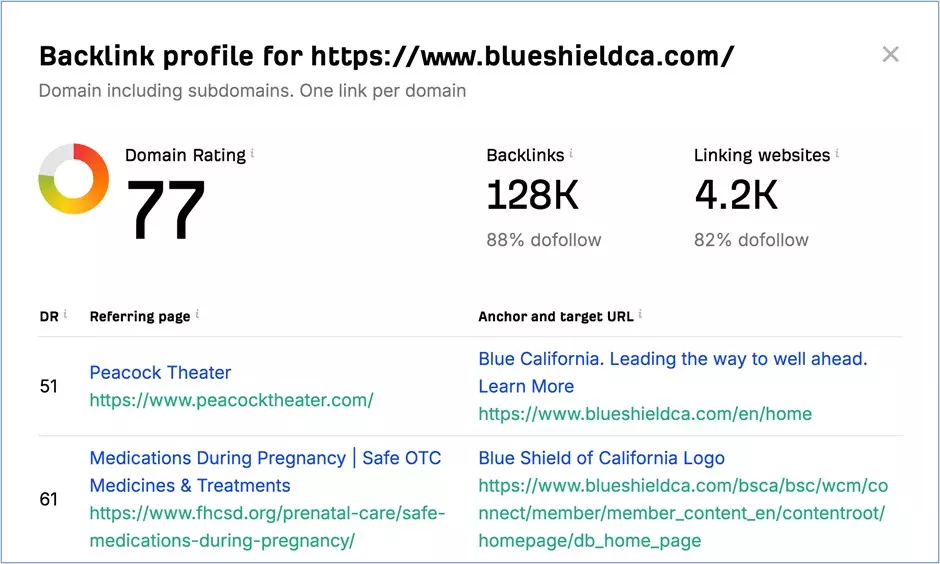Click the DR column header
Screen dimensions: 940x564
pyautogui.click(x=49, y=316)
